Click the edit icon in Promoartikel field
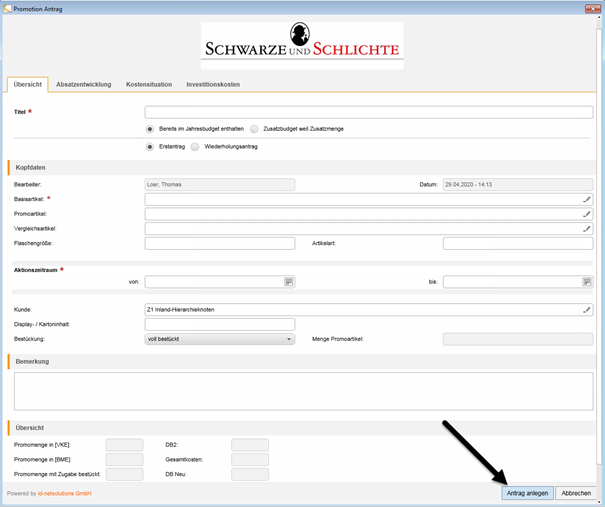The image size is (605, 507). pos(587,214)
